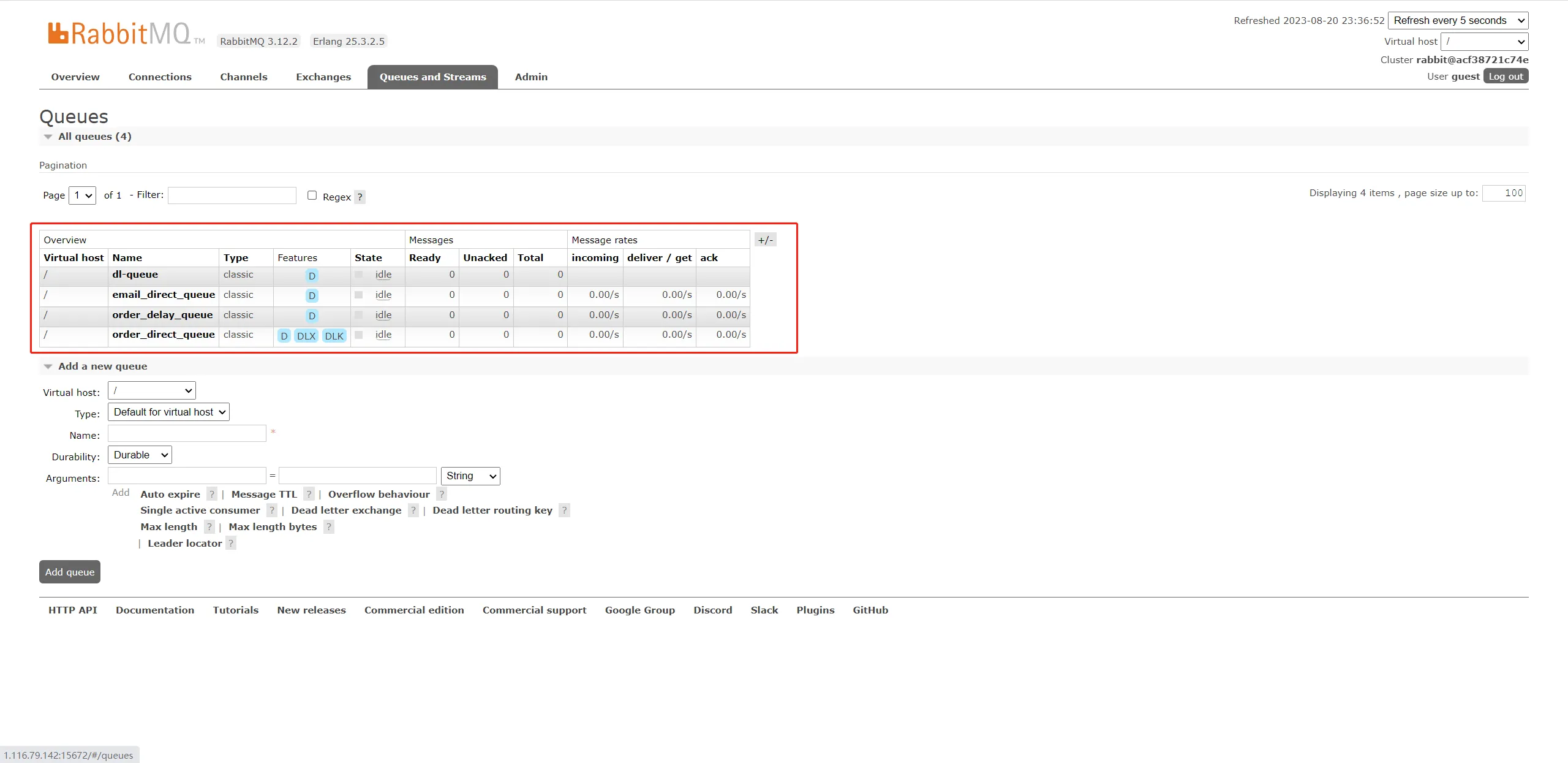This screenshot has width=1568, height=763.
Task: Open help for Message TTL argument
Action: pyautogui.click(x=309, y=494)
